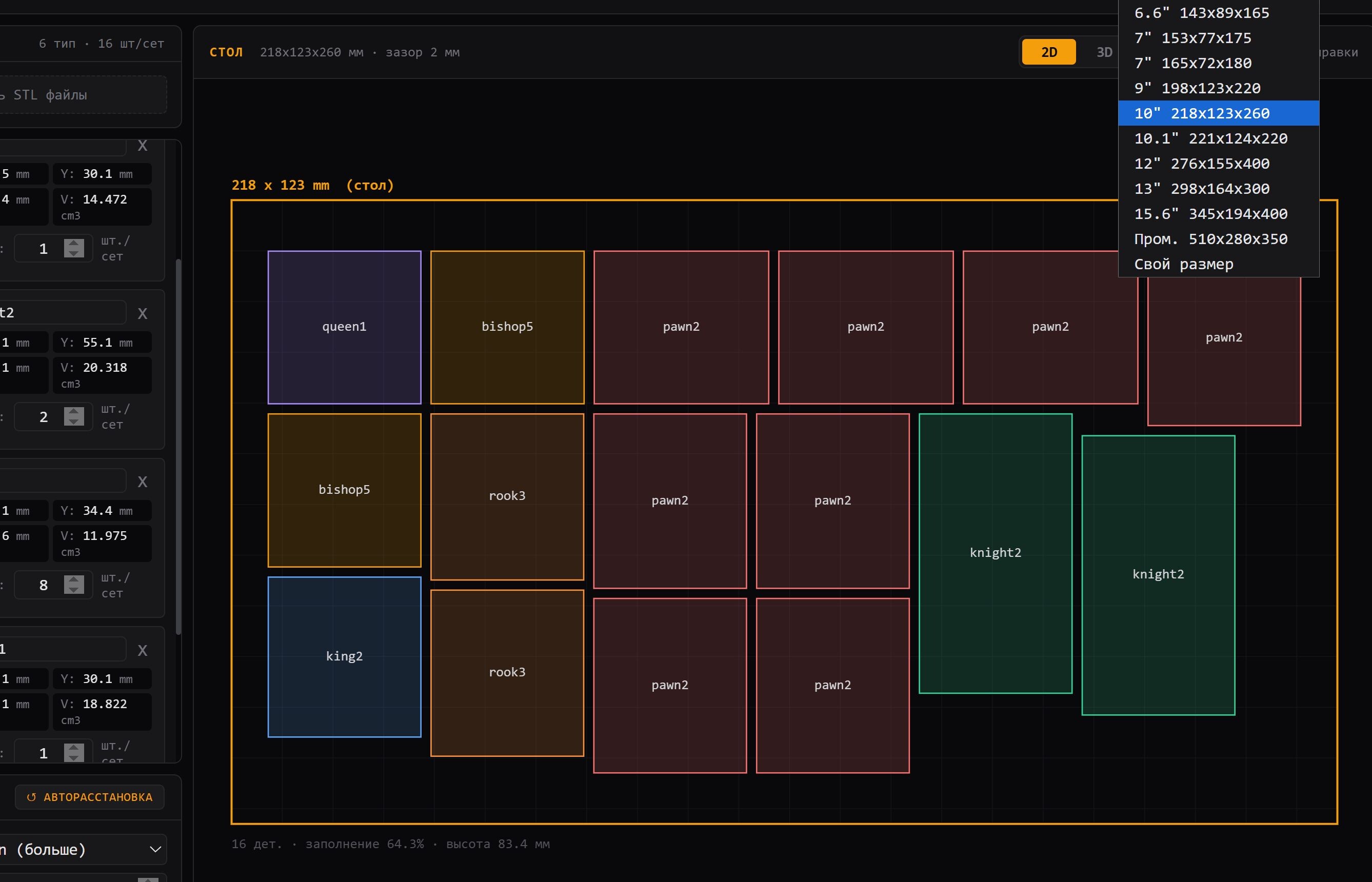Screen dimensions: 1372x882
Task: Switch to the 3D view
Action: [x=1103, y=52]
